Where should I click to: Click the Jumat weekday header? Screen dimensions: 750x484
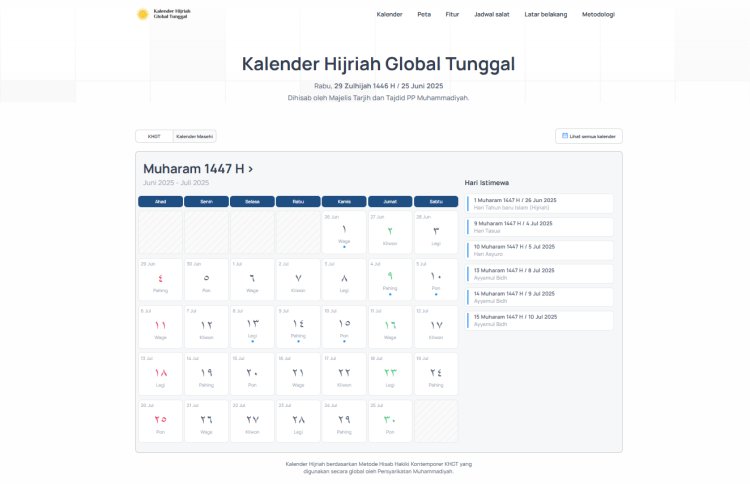390,202
